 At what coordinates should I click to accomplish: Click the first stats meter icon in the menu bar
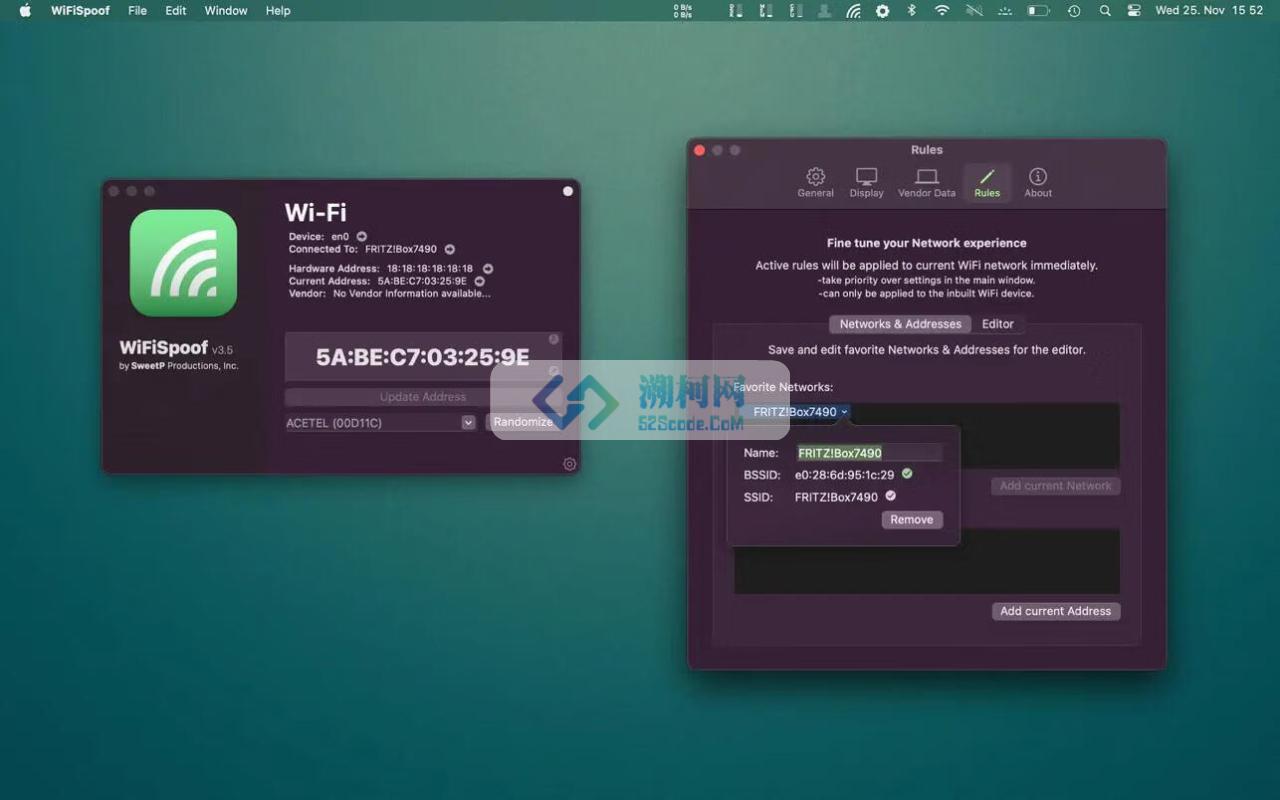pyautogui.click(x=736, y=11)
